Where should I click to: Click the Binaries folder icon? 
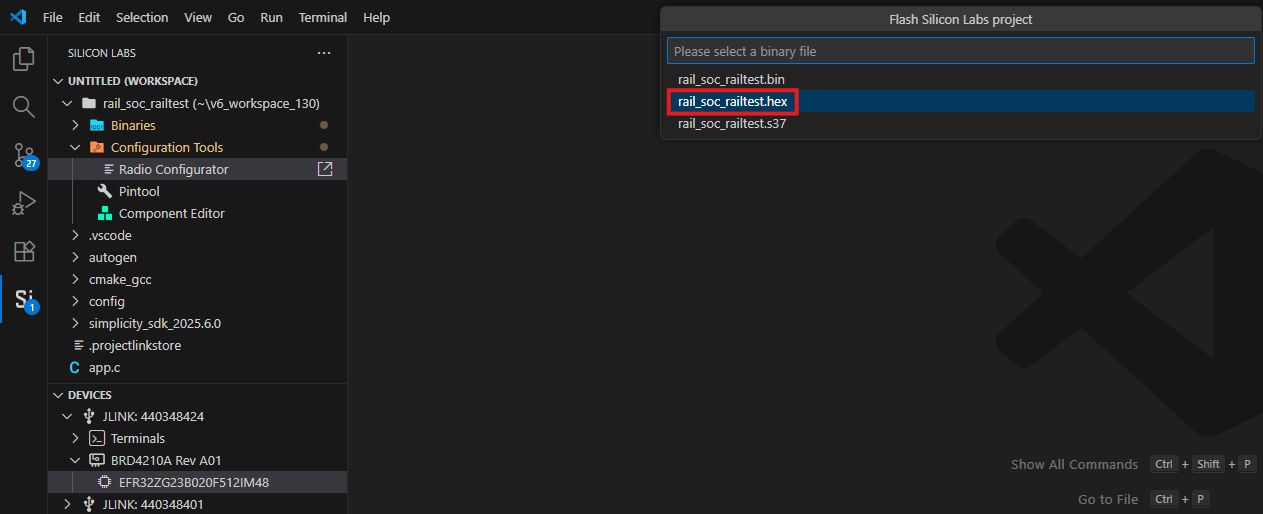point(96,125)
